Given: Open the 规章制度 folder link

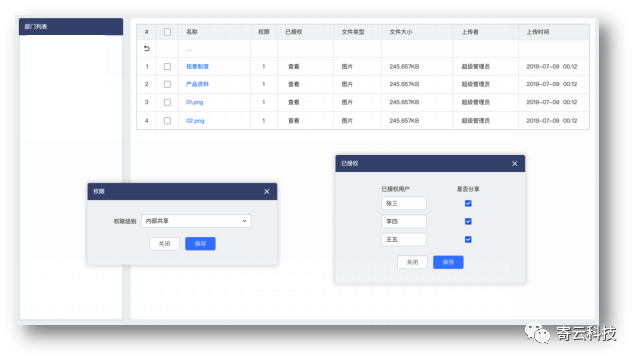Looking at the screenshot, I should click(x=197, y=66).
